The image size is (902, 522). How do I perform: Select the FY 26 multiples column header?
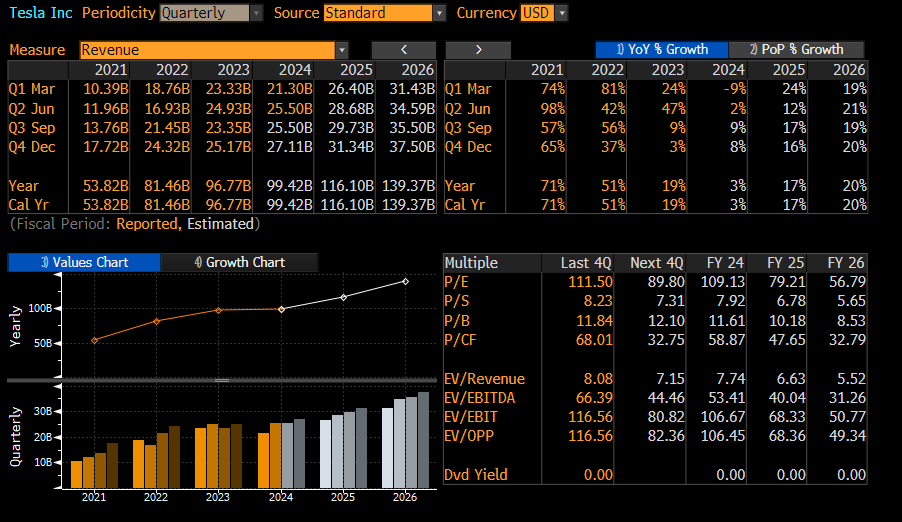[846, 263]
